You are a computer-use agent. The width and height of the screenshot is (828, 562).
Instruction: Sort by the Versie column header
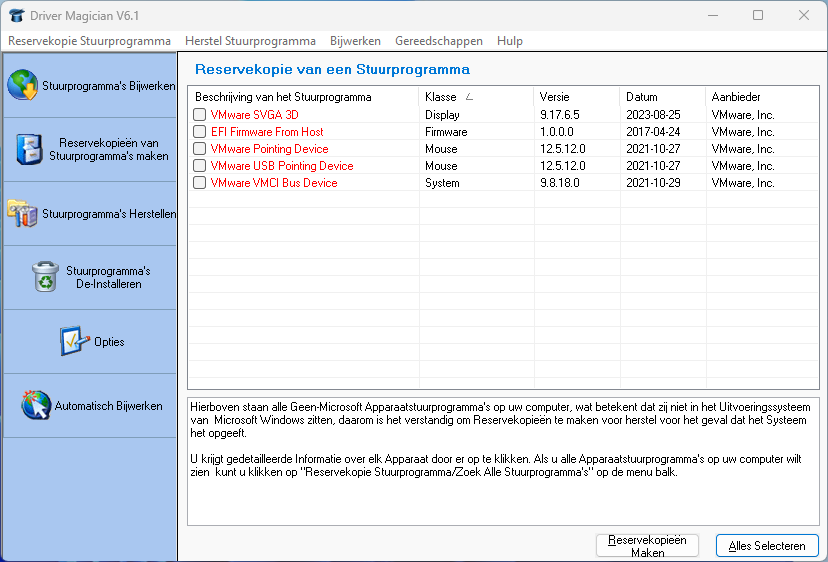pyautogui.click(x=577, y=97)
